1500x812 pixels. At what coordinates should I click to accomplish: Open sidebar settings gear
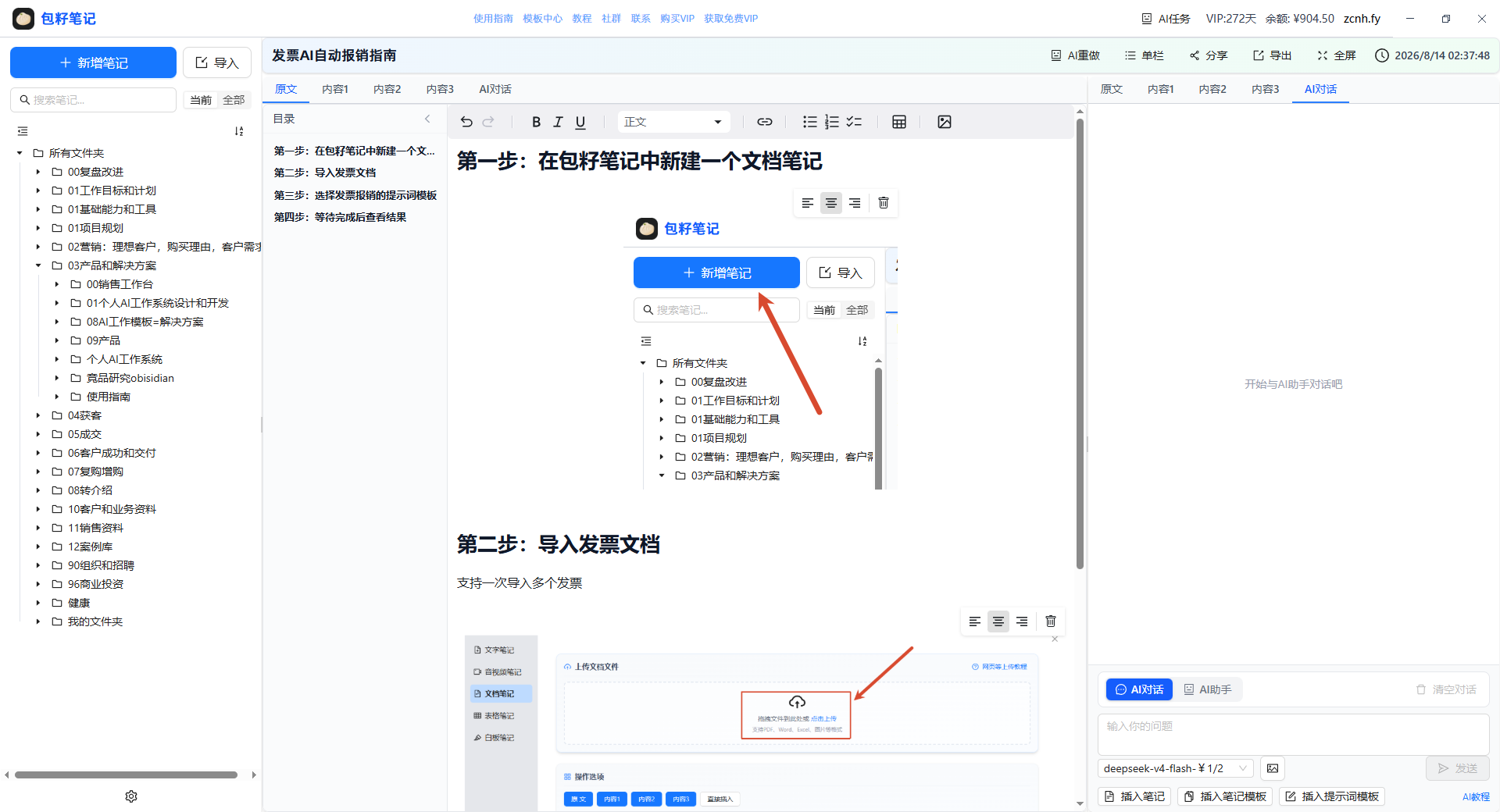coord(131,796)
